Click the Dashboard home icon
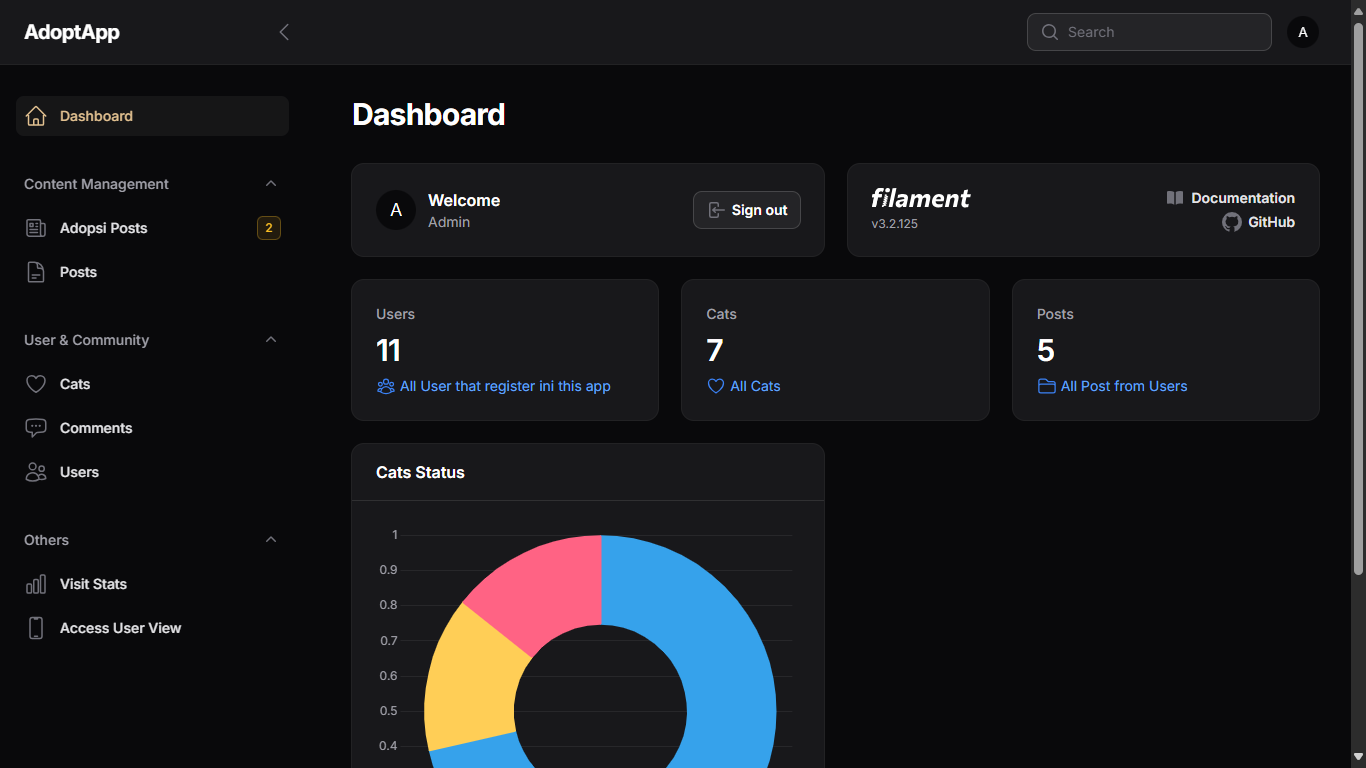Viewport: 1366px width, 768px height. pyautogui.click(x=36, y=115)
